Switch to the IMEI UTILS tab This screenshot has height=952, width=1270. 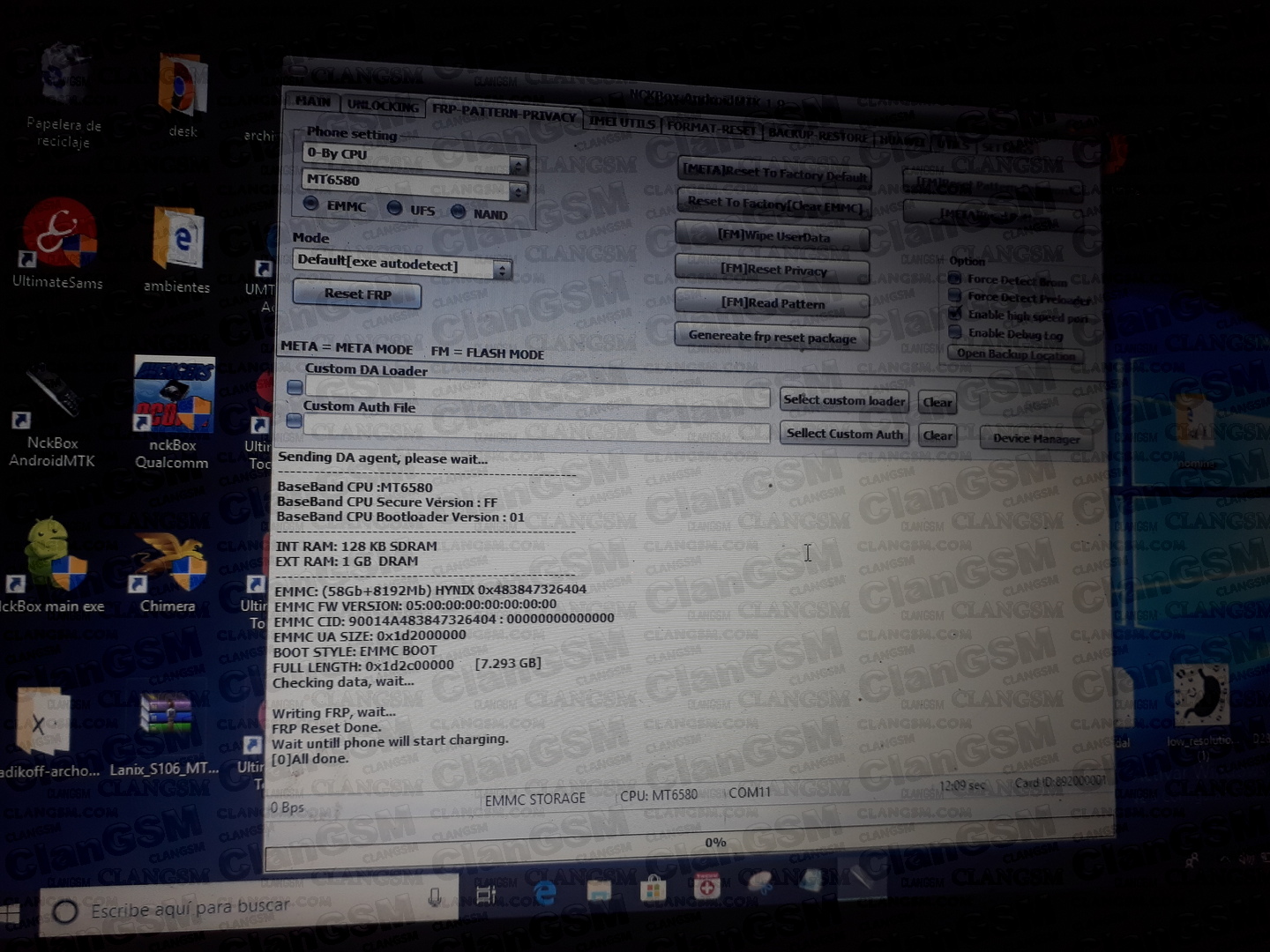click(x=622, y=123)
